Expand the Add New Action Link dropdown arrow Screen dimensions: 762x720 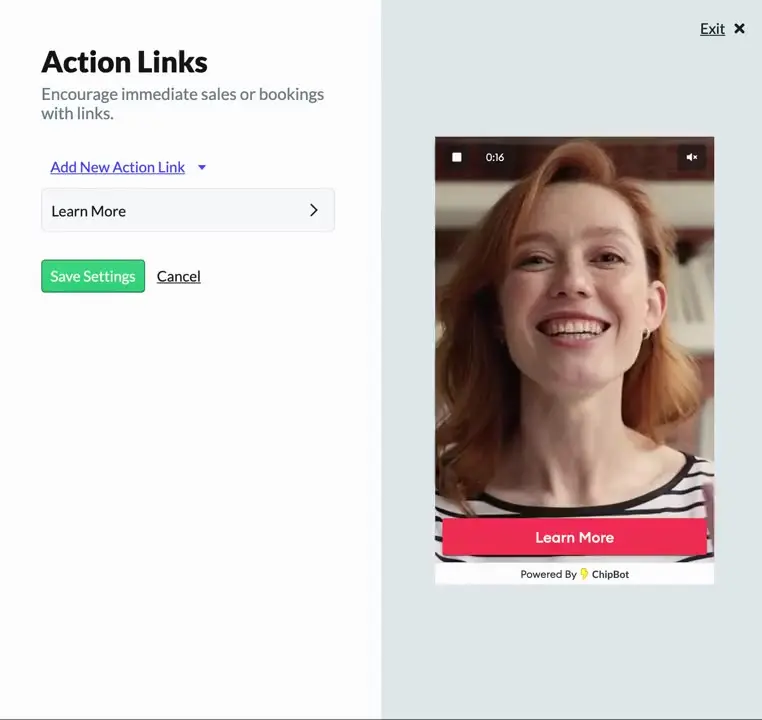(202, 168)
